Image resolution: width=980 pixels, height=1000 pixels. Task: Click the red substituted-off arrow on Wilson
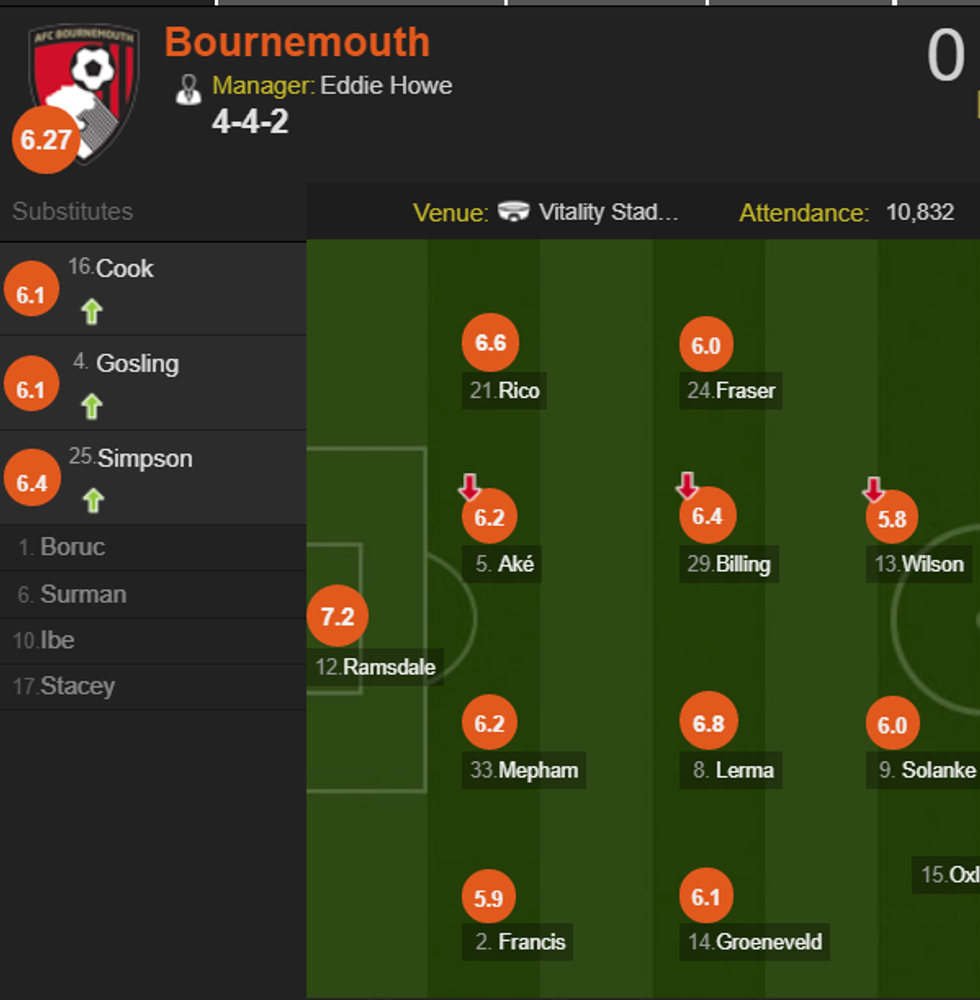tap(874, 489)
